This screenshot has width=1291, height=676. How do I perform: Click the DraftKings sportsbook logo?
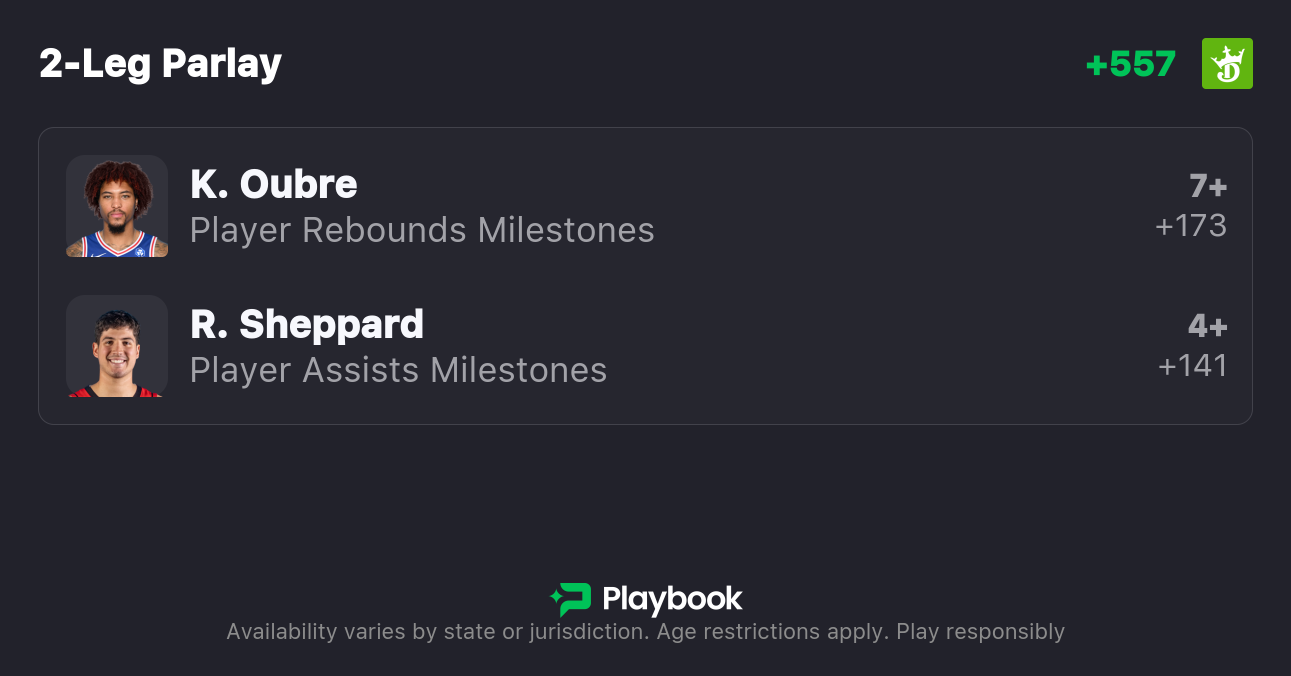click(x=1227, y=64)
